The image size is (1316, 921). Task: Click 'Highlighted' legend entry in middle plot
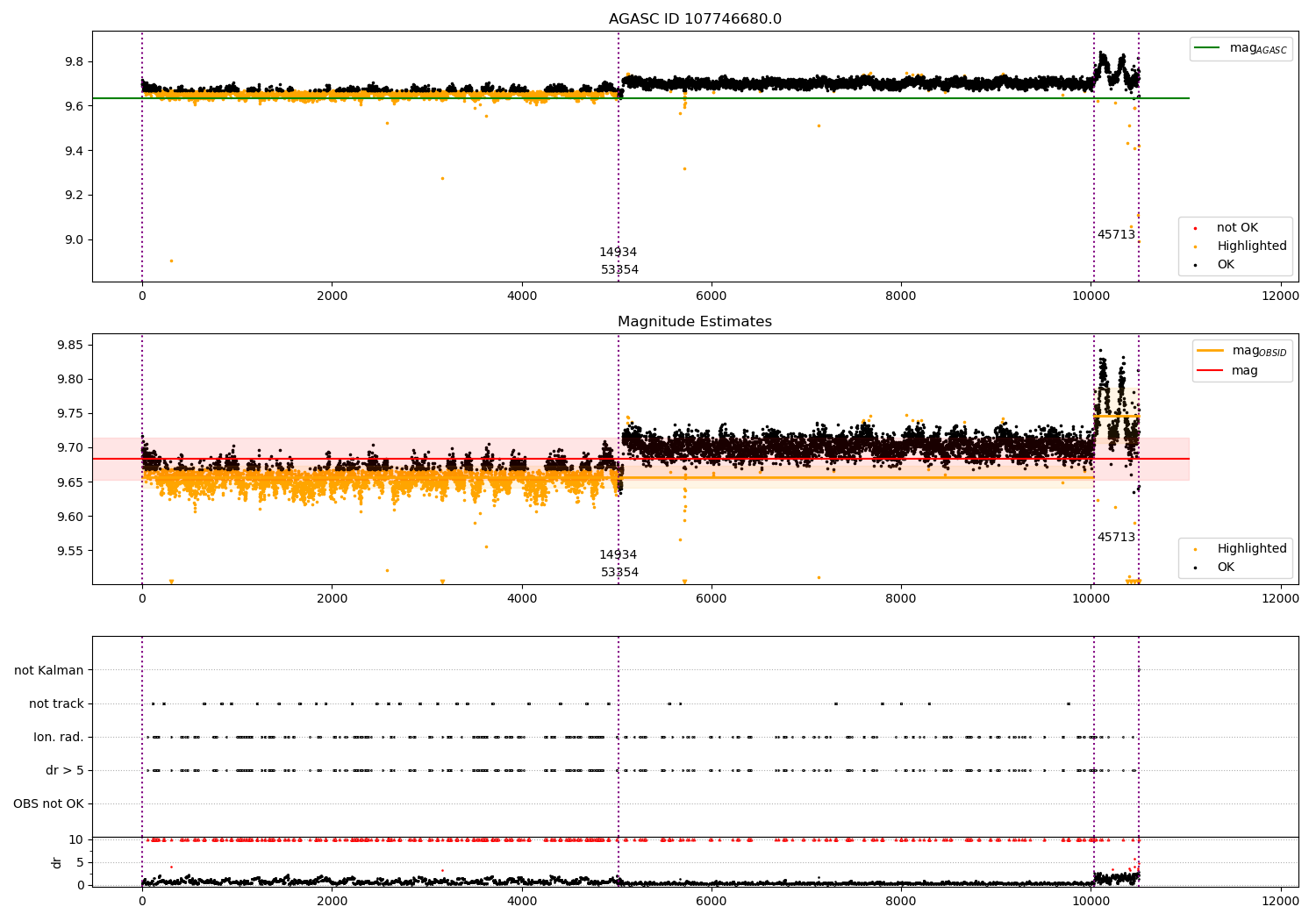point(1251,549)
